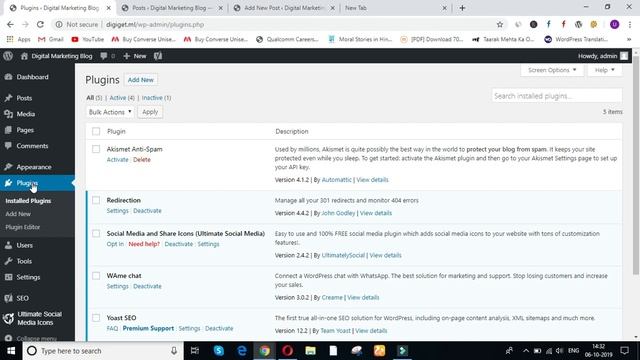Tick the select-all plugins checkbox in header
This screenshot has height=360, width=640.
(x=96, y=131)
